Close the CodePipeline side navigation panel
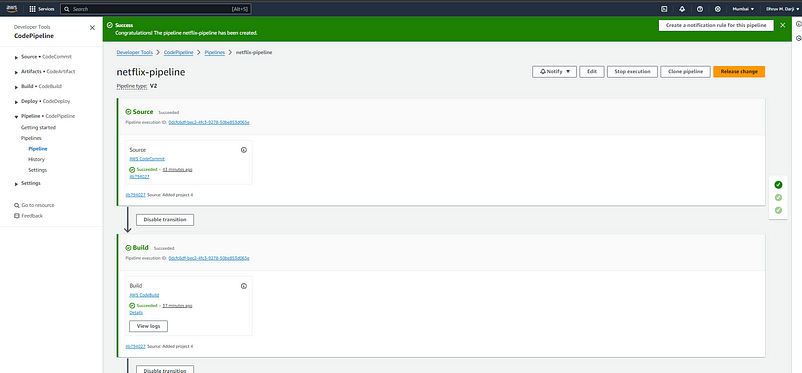This screenshot has width=802, height=373. click(92, 28)
